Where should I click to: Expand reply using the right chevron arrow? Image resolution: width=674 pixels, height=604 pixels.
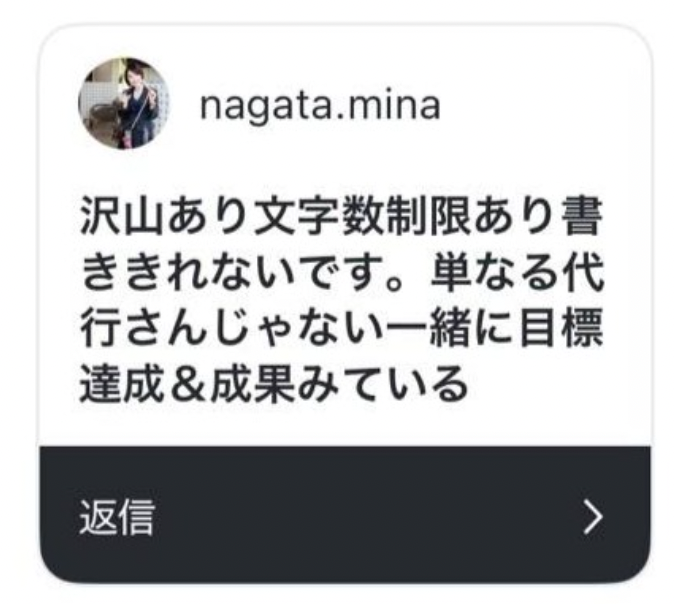(x=593, y=516)
